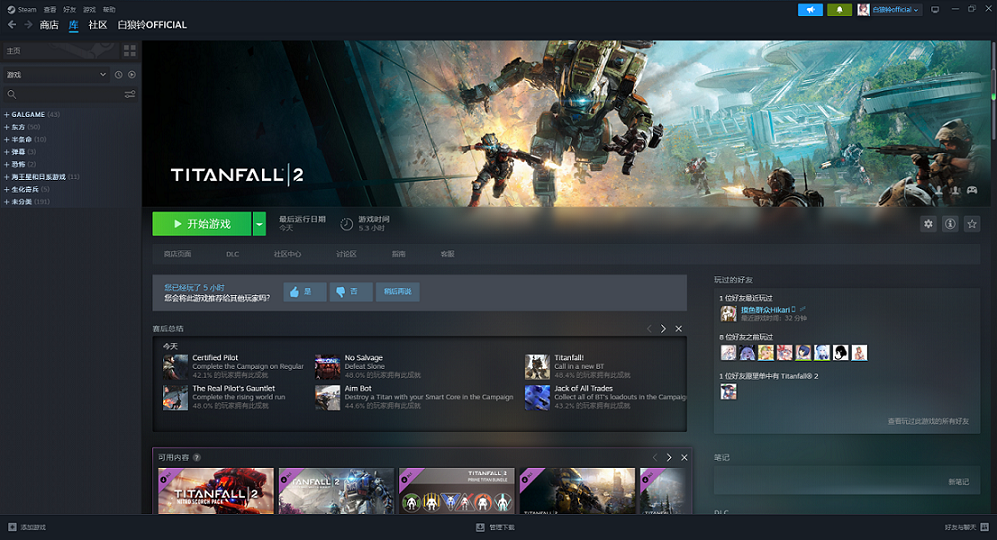Open the 游戏 filter dropdown

(56, 74)
